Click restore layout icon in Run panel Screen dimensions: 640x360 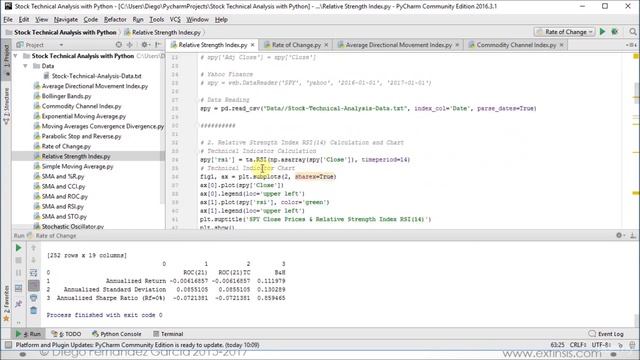(x=18, y=288)
